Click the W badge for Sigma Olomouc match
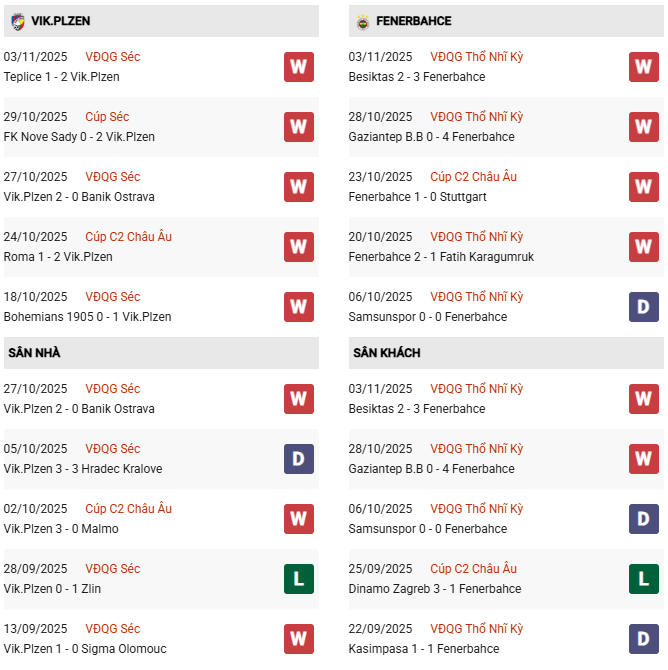 [298, 639]
